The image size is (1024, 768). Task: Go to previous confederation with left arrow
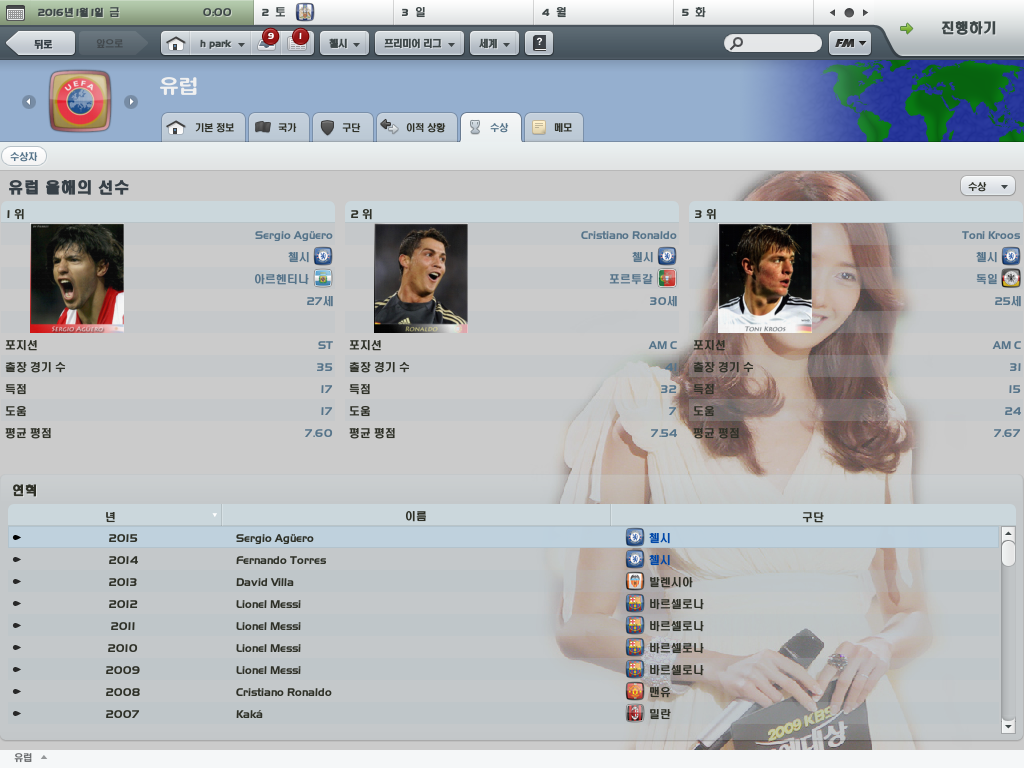[x=29, y=102]
